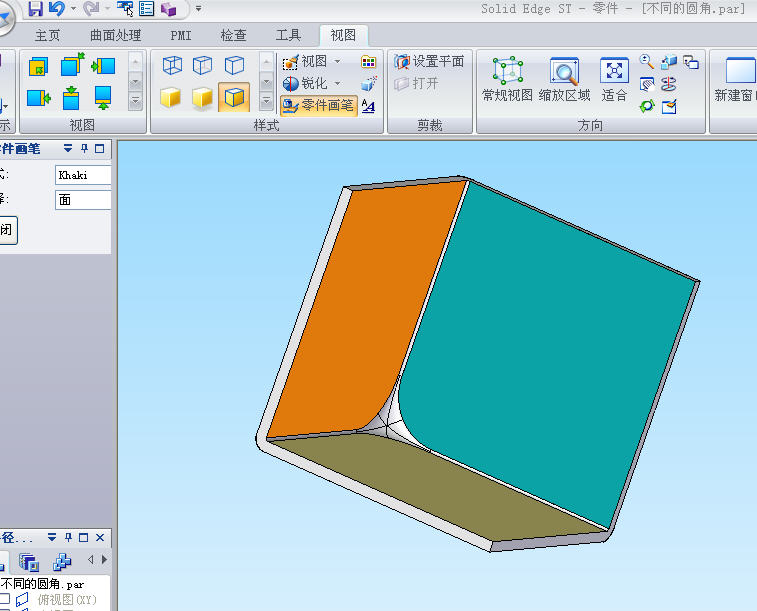Toggle the shaded with visible edges style
Screen dimensions: 757x611
234,97
